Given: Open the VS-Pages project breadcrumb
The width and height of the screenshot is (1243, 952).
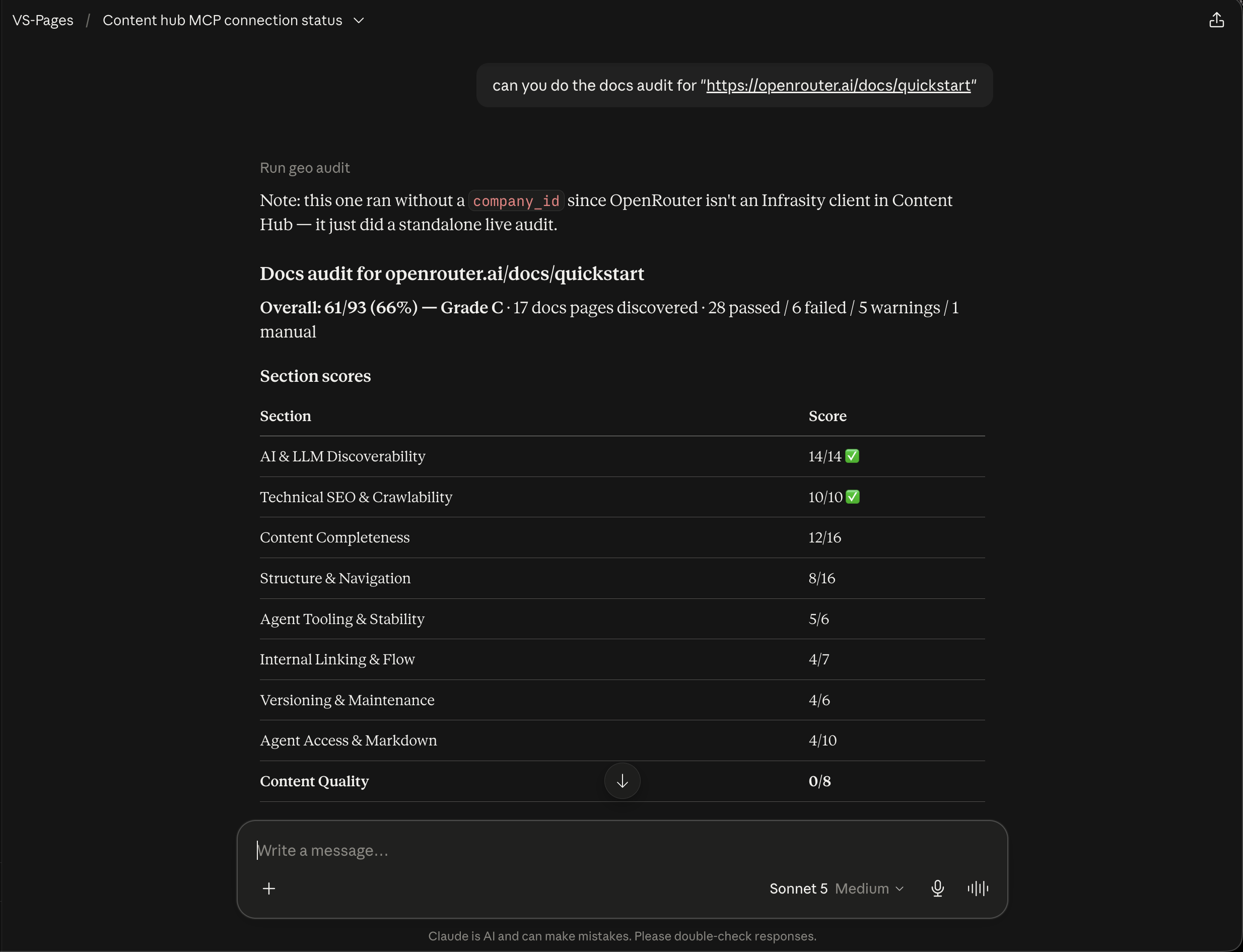Looking at the screenshot, I should (43, 20).
